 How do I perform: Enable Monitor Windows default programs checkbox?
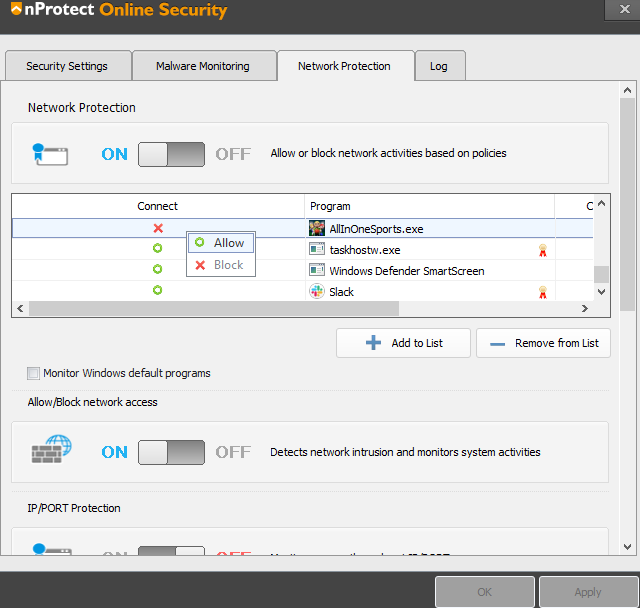click(34, 374)
